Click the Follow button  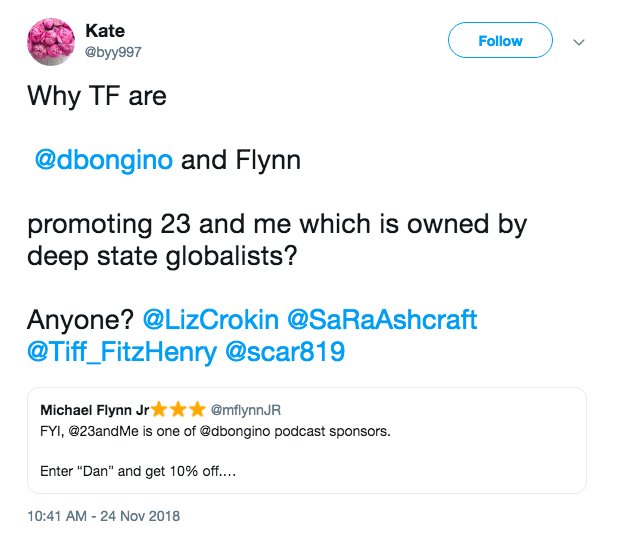point(500,41)
